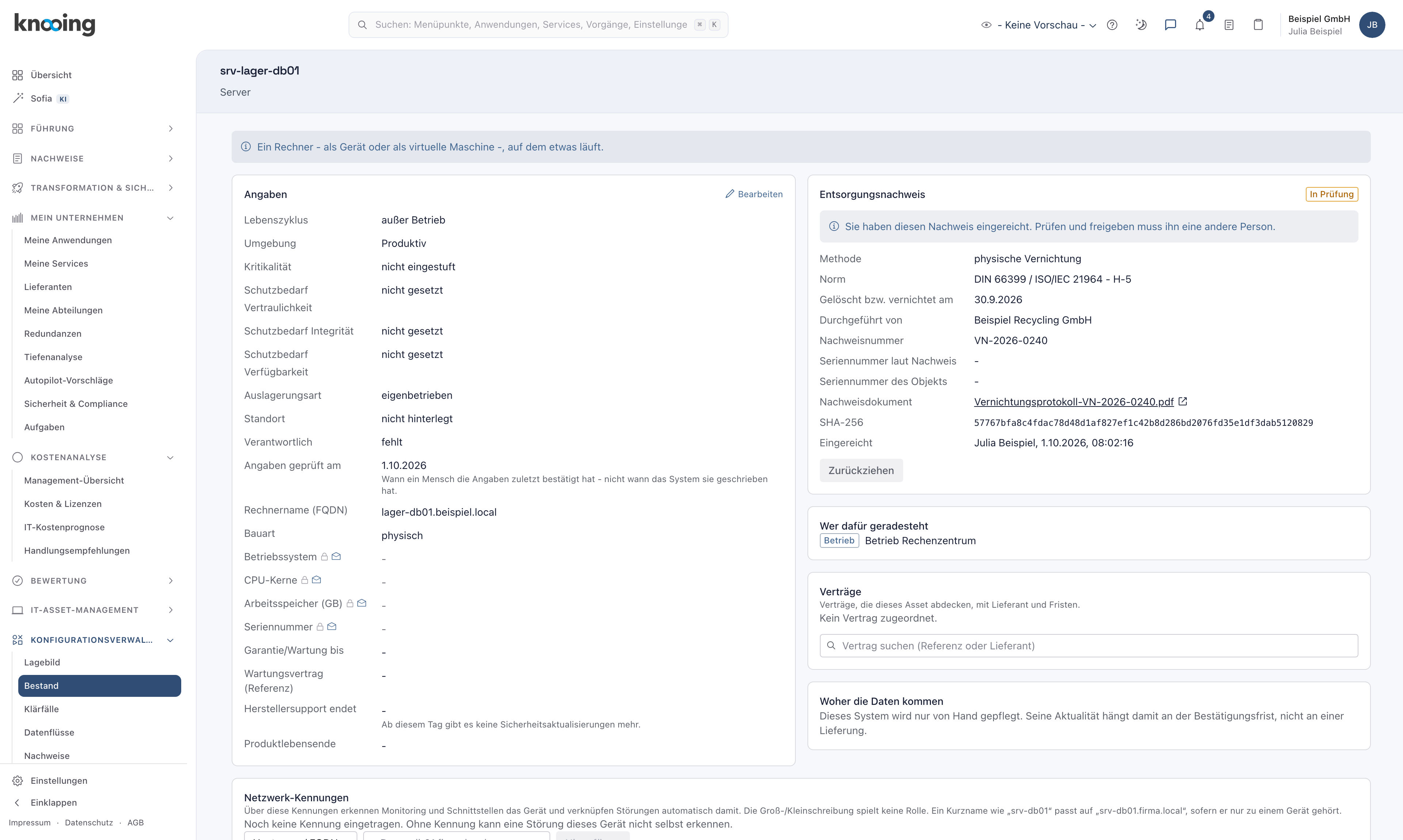Click the lock icon next to Arbeitsspeicher (GB)
Viewport: 1403px width, 840px height.
click(x=350, y=603)
